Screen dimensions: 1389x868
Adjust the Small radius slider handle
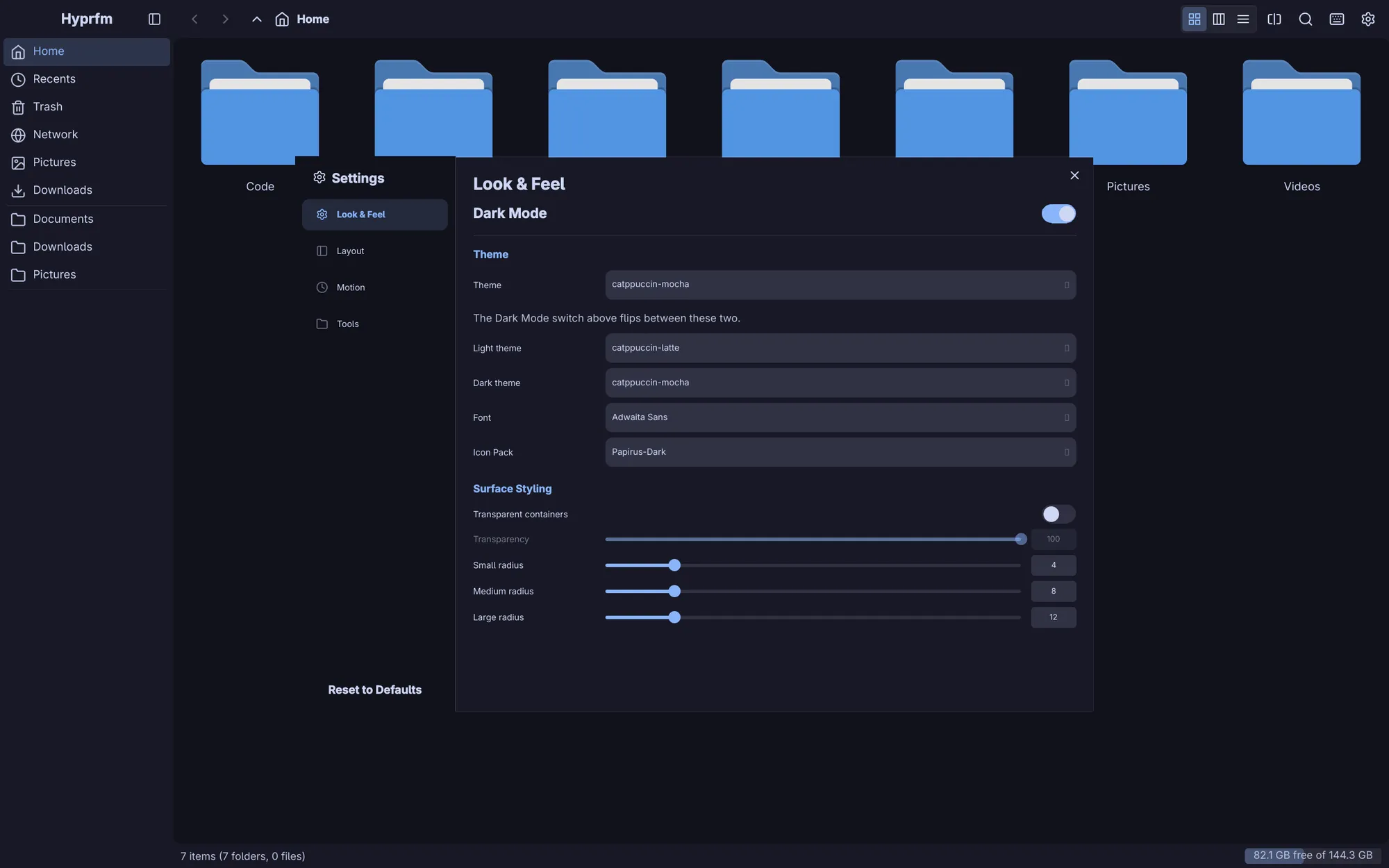[674, 566]
